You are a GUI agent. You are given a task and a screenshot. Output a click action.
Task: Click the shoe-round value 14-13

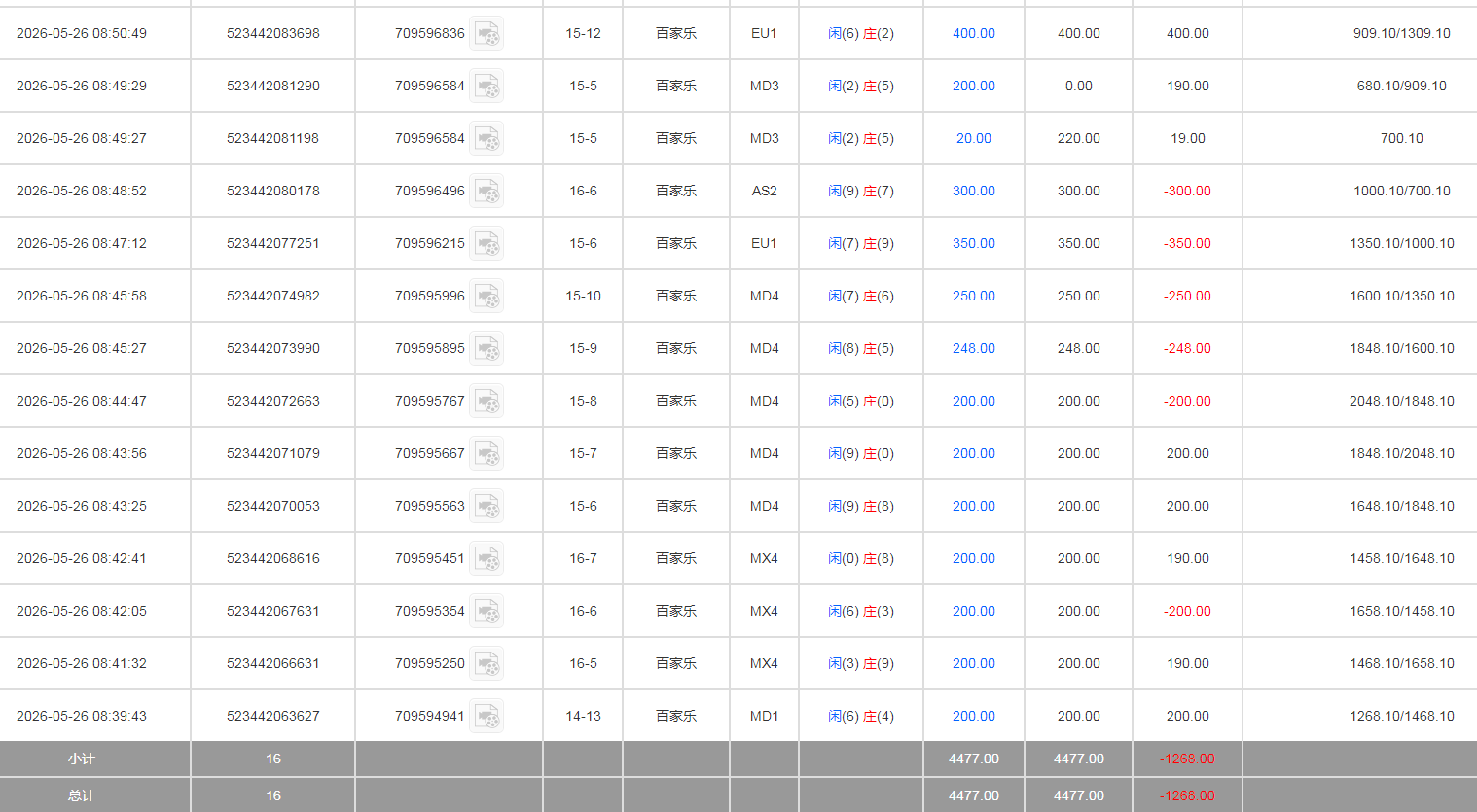(583, 716)
